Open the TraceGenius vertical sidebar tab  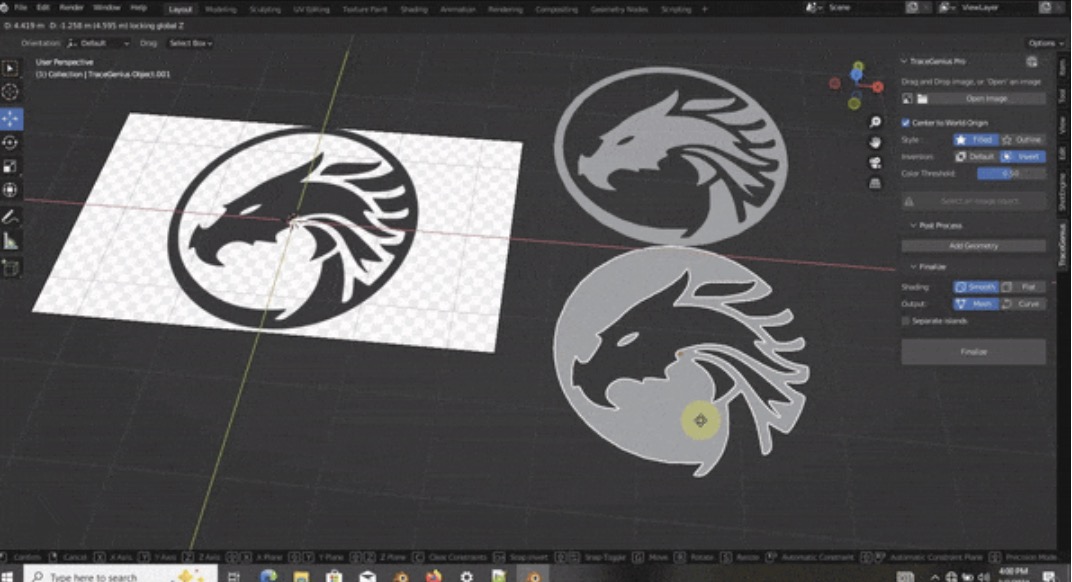point(1062,245)
